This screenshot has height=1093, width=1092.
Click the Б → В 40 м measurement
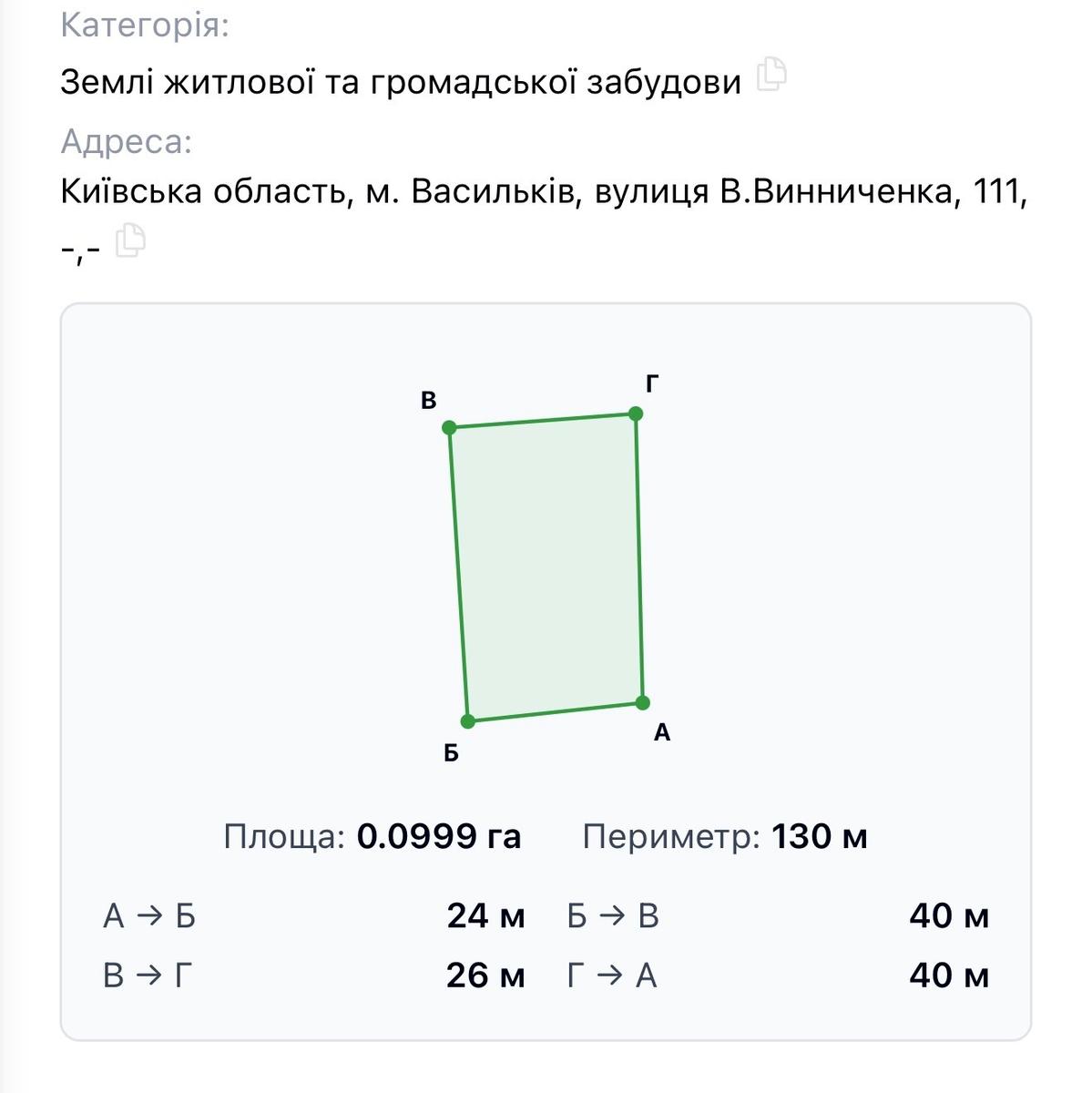pyautogui.click(x=778, y=915)
